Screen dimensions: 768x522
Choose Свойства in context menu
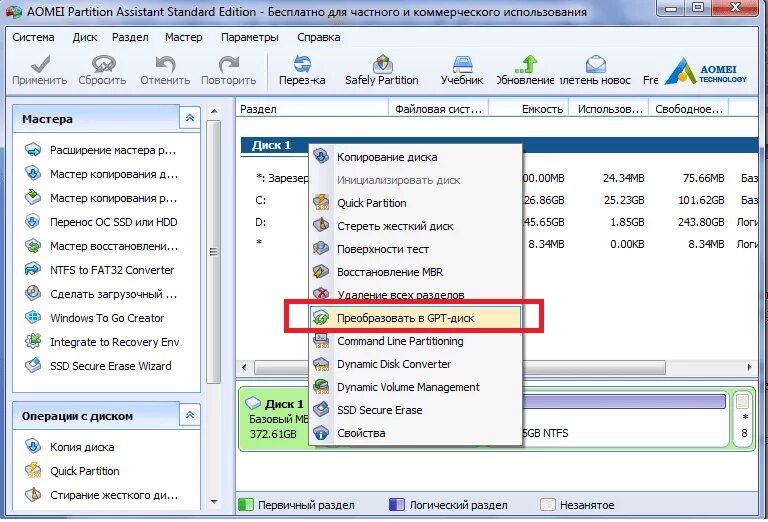point(415,433)
